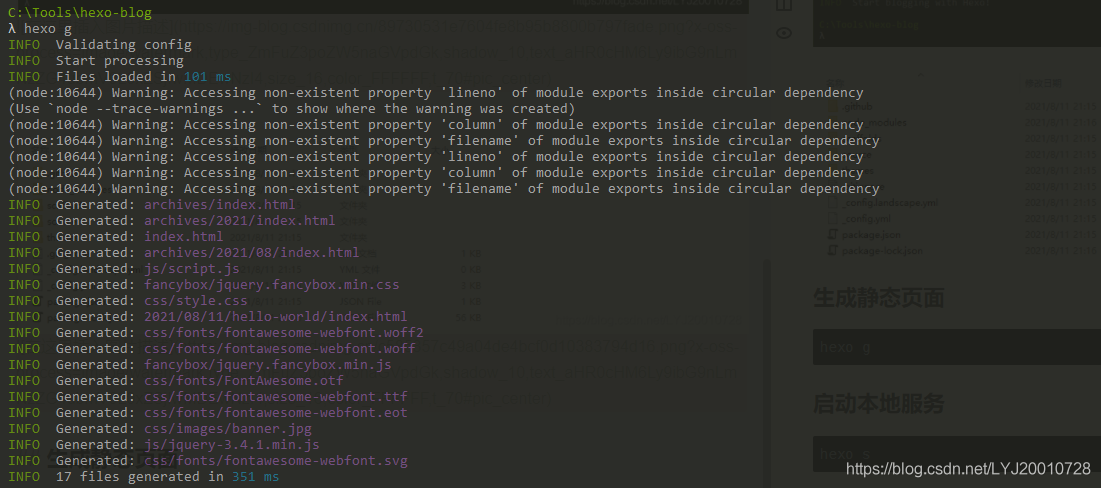Toggle the eye preview icon
Viewport: 1101px width, 488px height.
click(x=784, y=33)
